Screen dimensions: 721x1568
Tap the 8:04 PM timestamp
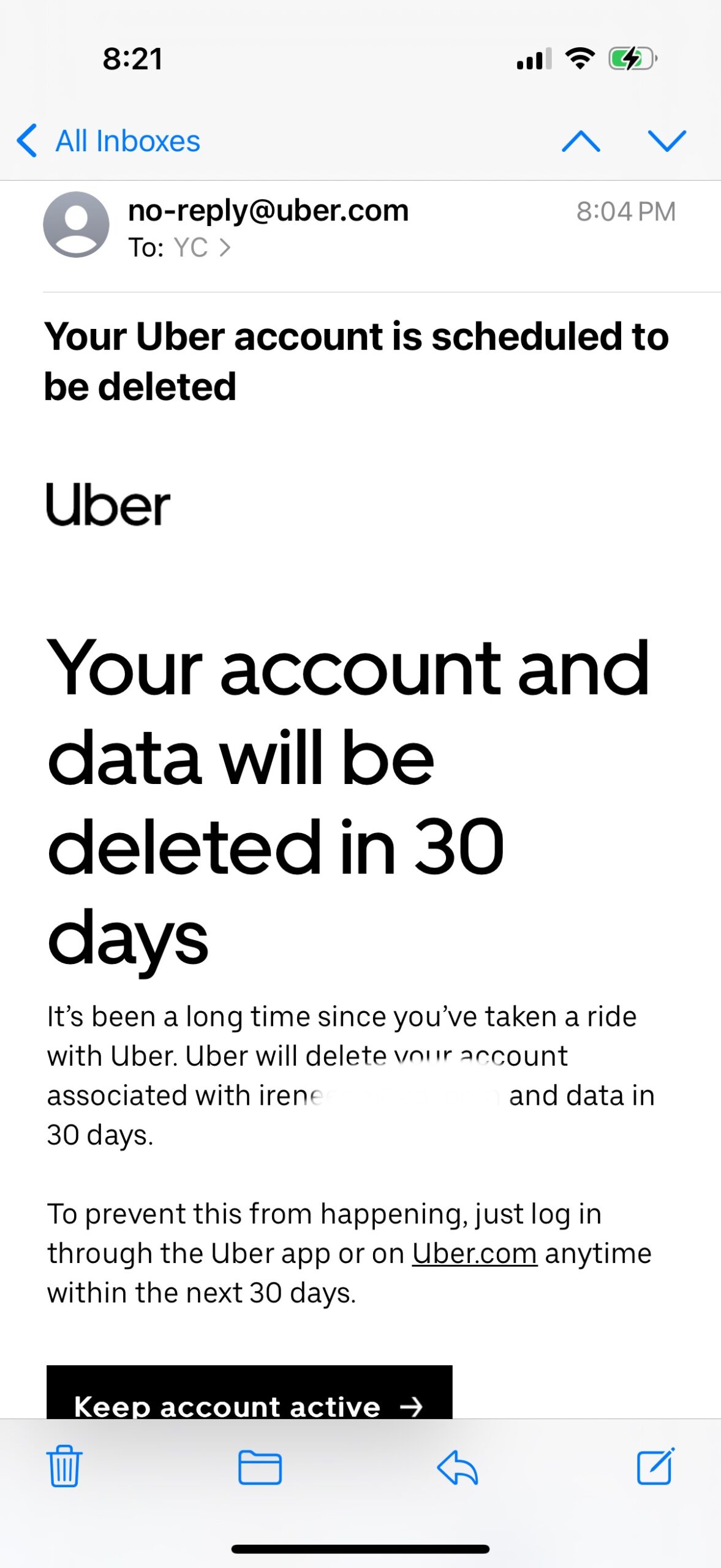tap(625, 212)
